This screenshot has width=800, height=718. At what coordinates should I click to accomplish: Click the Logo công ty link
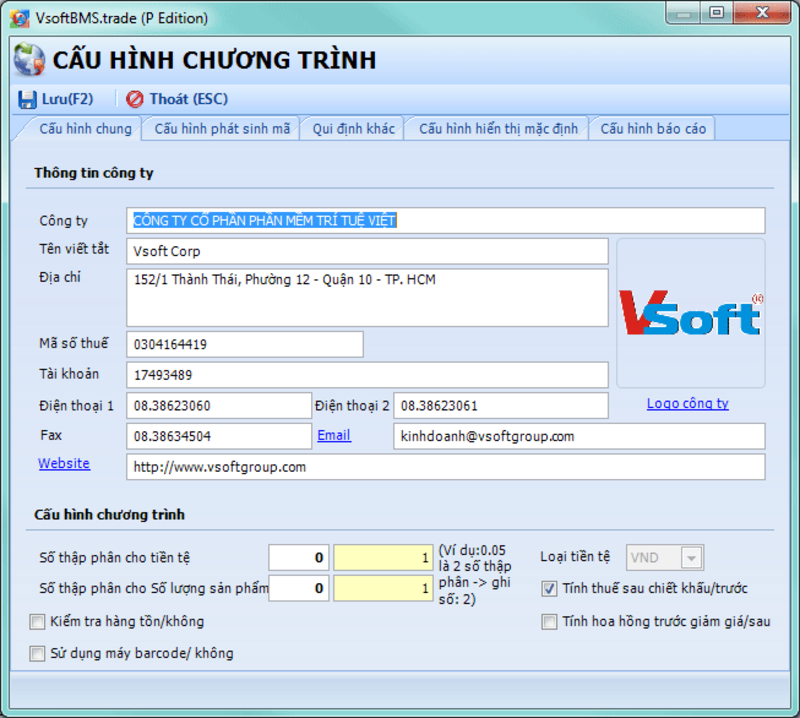pos(687,404)
